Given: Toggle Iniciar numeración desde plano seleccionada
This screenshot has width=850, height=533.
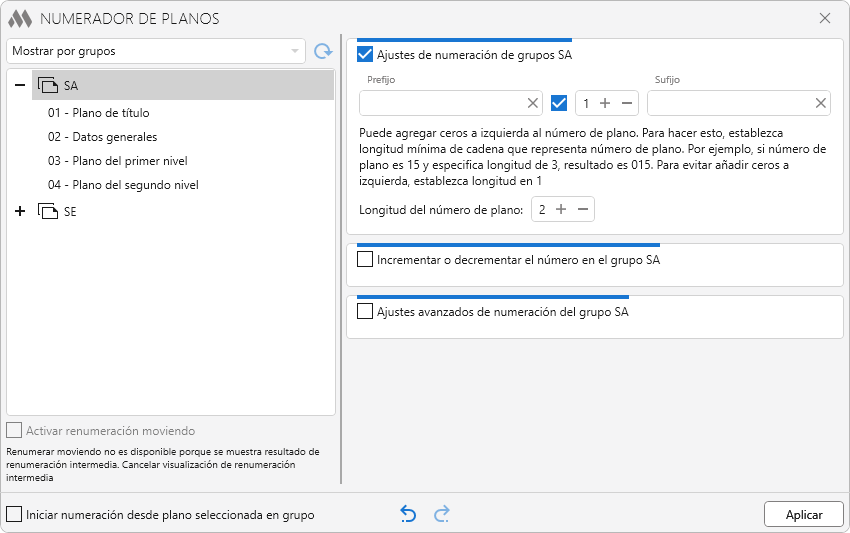Looking at the screenshot, I should pos(14,515).
